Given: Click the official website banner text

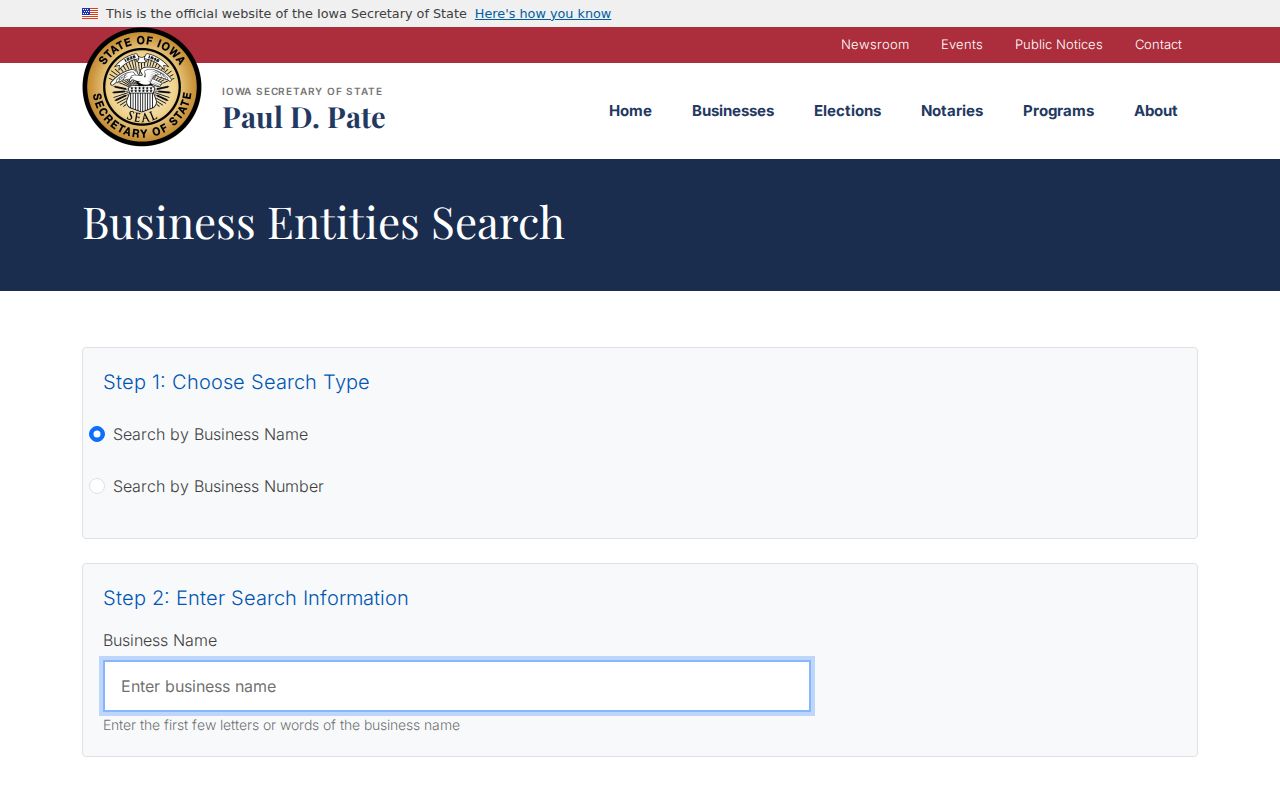Looking at the screenshot, I should pyautogui.click(x=286, y=14).
